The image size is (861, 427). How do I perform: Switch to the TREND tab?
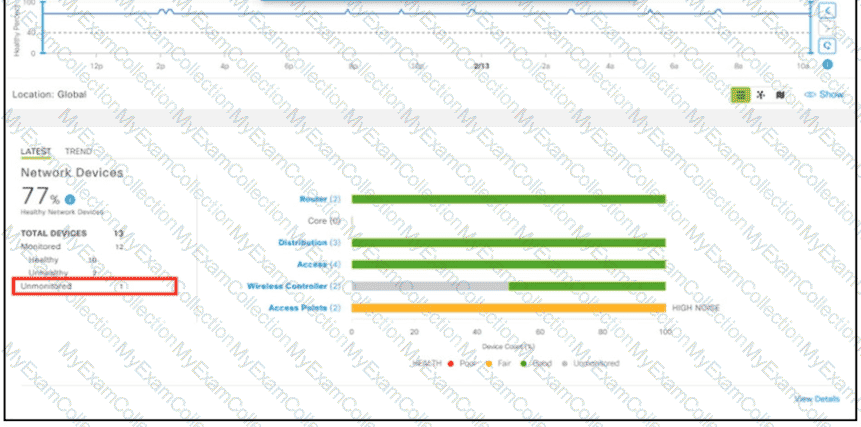(78, 152)
